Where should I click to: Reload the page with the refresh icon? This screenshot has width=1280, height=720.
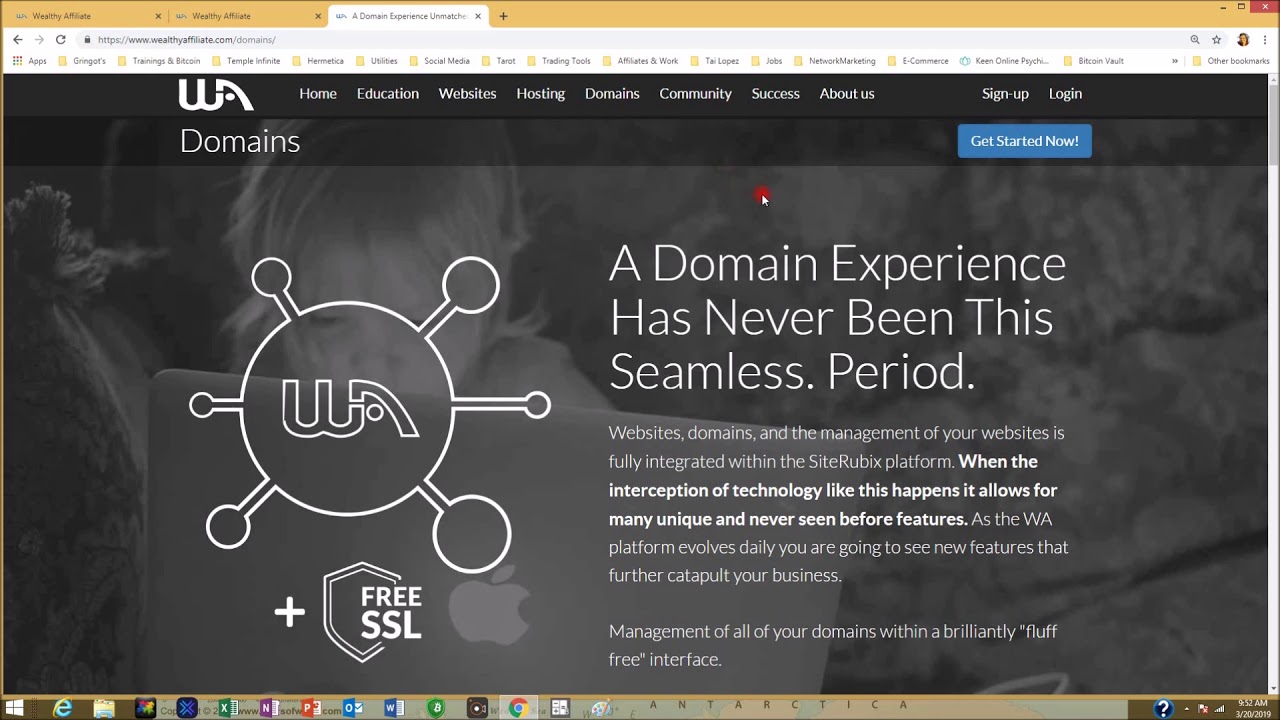tap(61, 40)
